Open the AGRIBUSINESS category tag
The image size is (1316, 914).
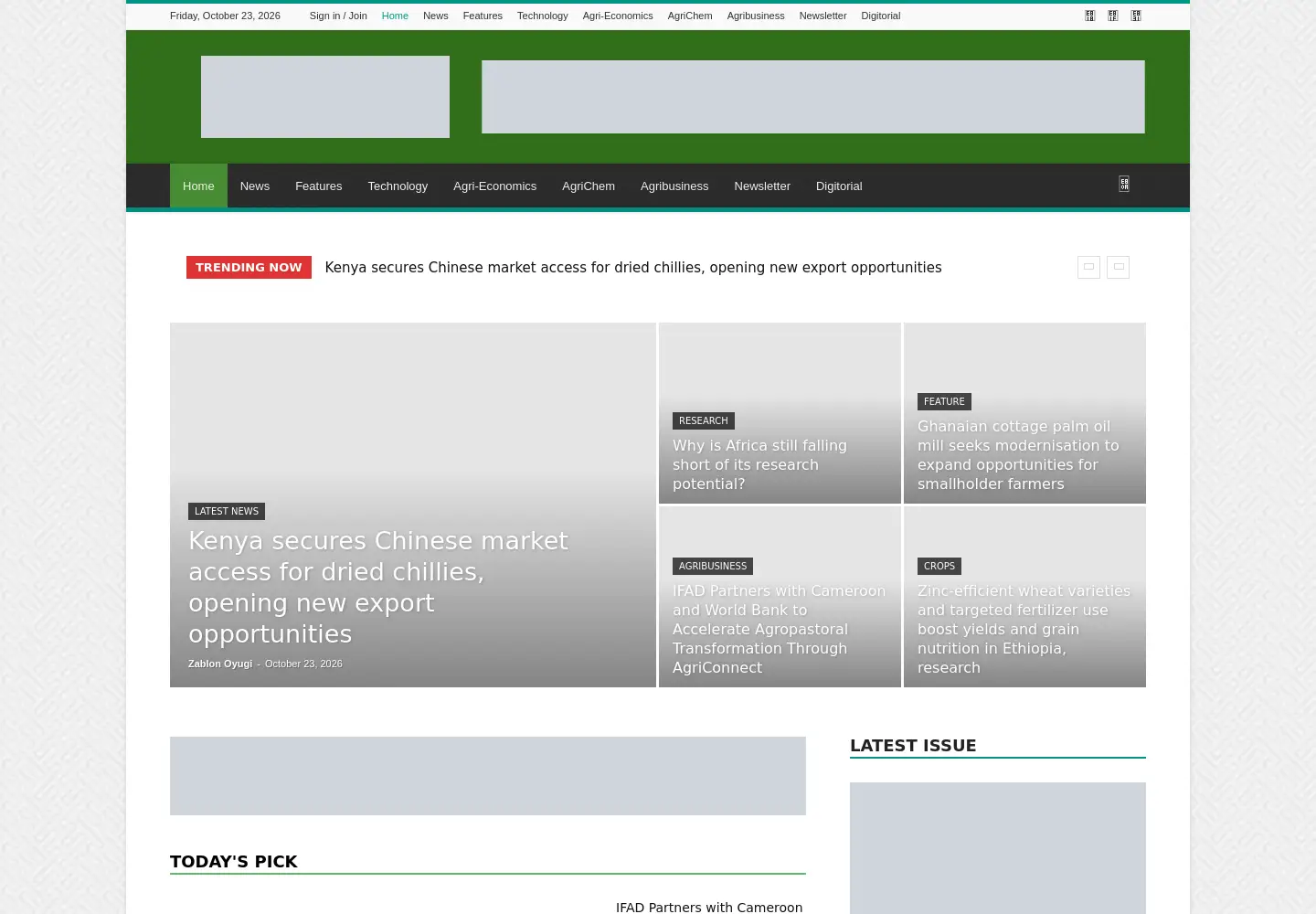coord(713,566)
